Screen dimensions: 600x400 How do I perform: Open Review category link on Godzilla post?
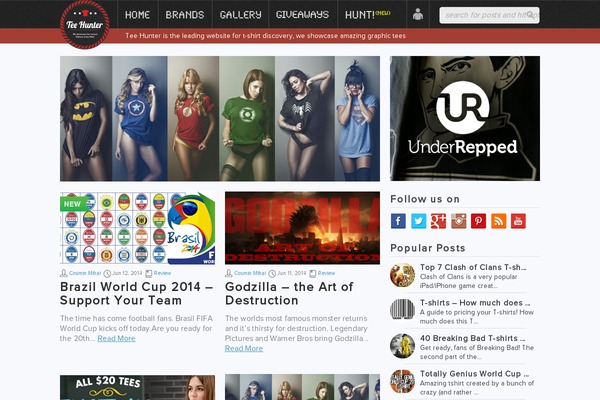click(x=326, y=273)
